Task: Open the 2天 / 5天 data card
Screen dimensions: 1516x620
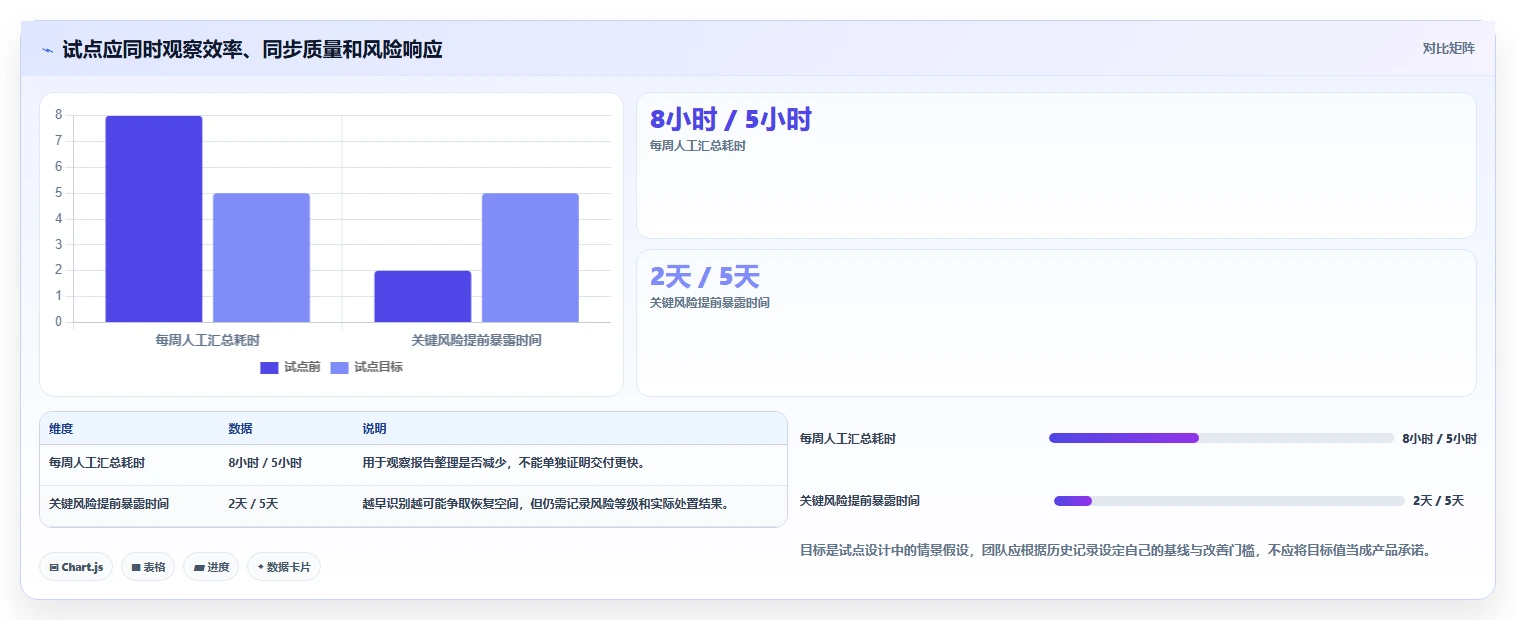Action: point(1056,323)
